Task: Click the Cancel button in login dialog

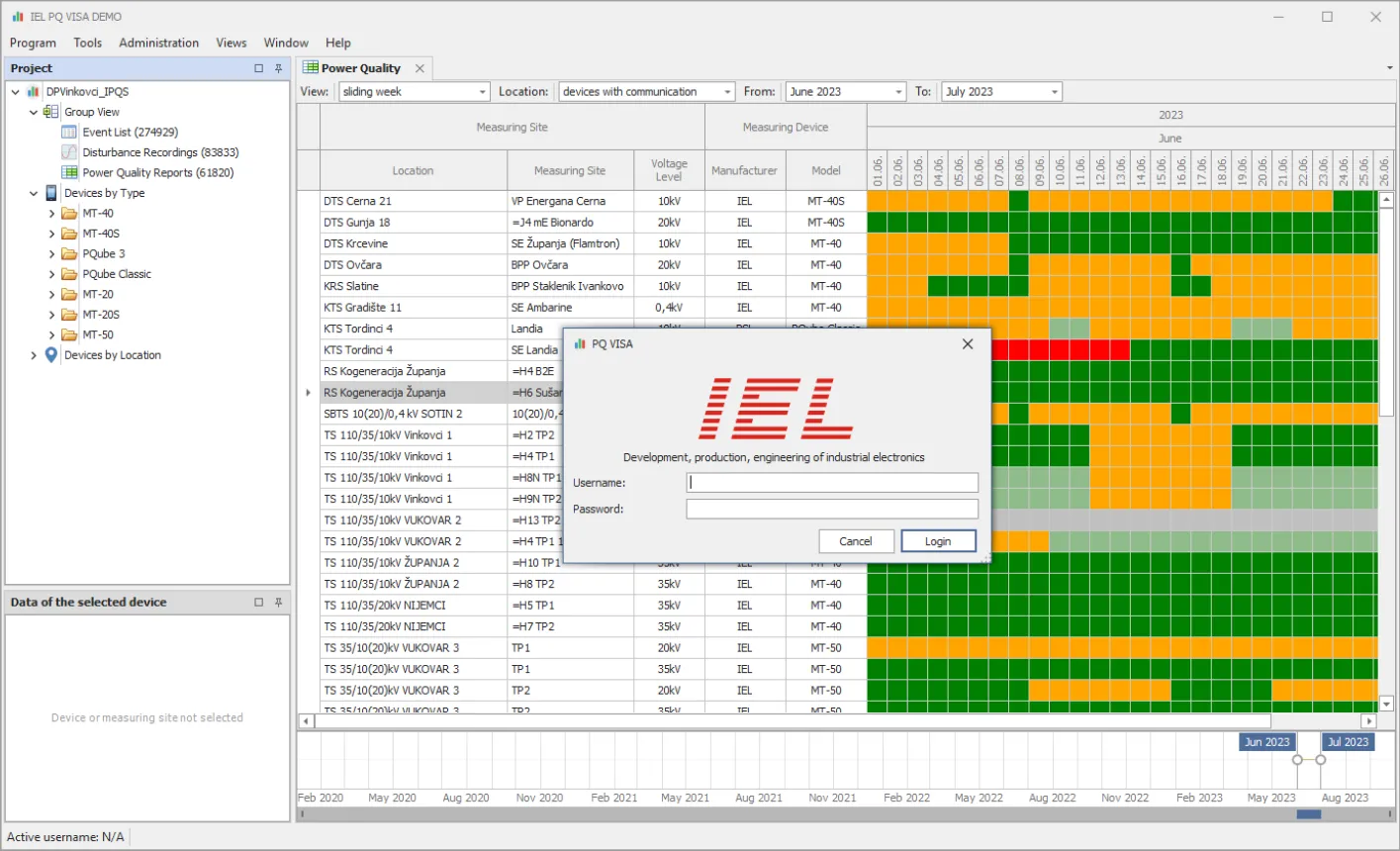Action: click(x=856, y=541)
